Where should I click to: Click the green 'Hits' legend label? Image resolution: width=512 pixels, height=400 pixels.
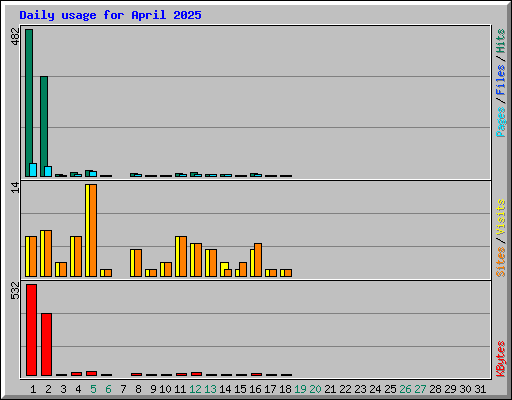(500, 41)
